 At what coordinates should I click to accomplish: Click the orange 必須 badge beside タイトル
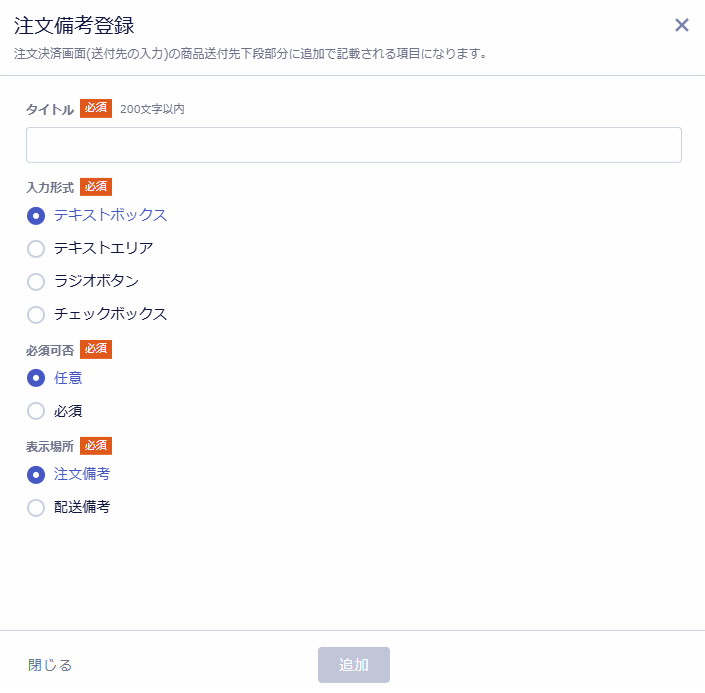coord(96,108)
